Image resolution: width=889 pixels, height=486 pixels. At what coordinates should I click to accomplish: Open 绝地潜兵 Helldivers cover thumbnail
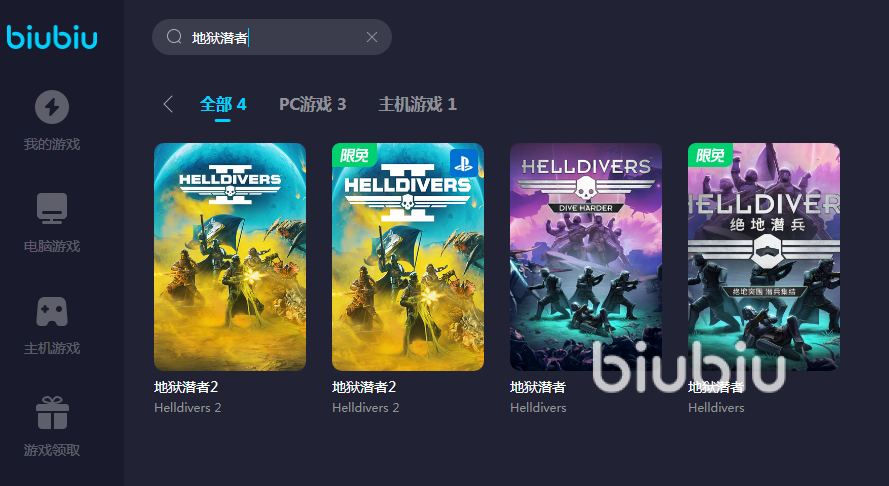coord(764,257)
